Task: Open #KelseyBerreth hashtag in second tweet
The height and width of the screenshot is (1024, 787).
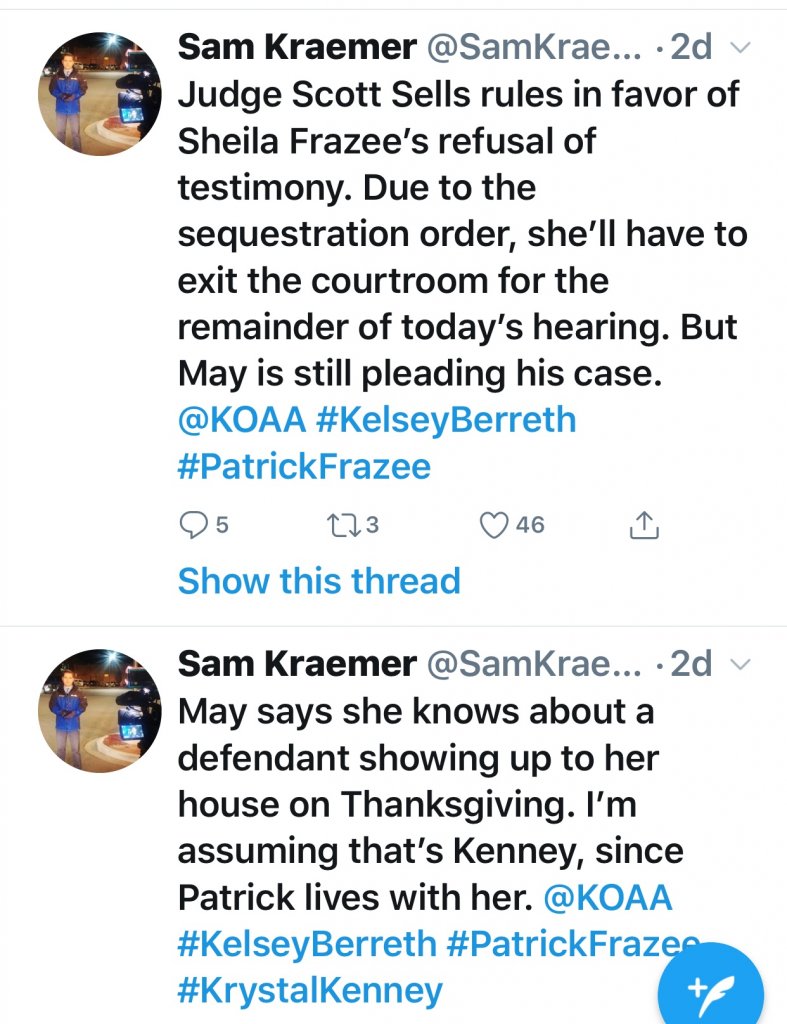Action: 307,943
